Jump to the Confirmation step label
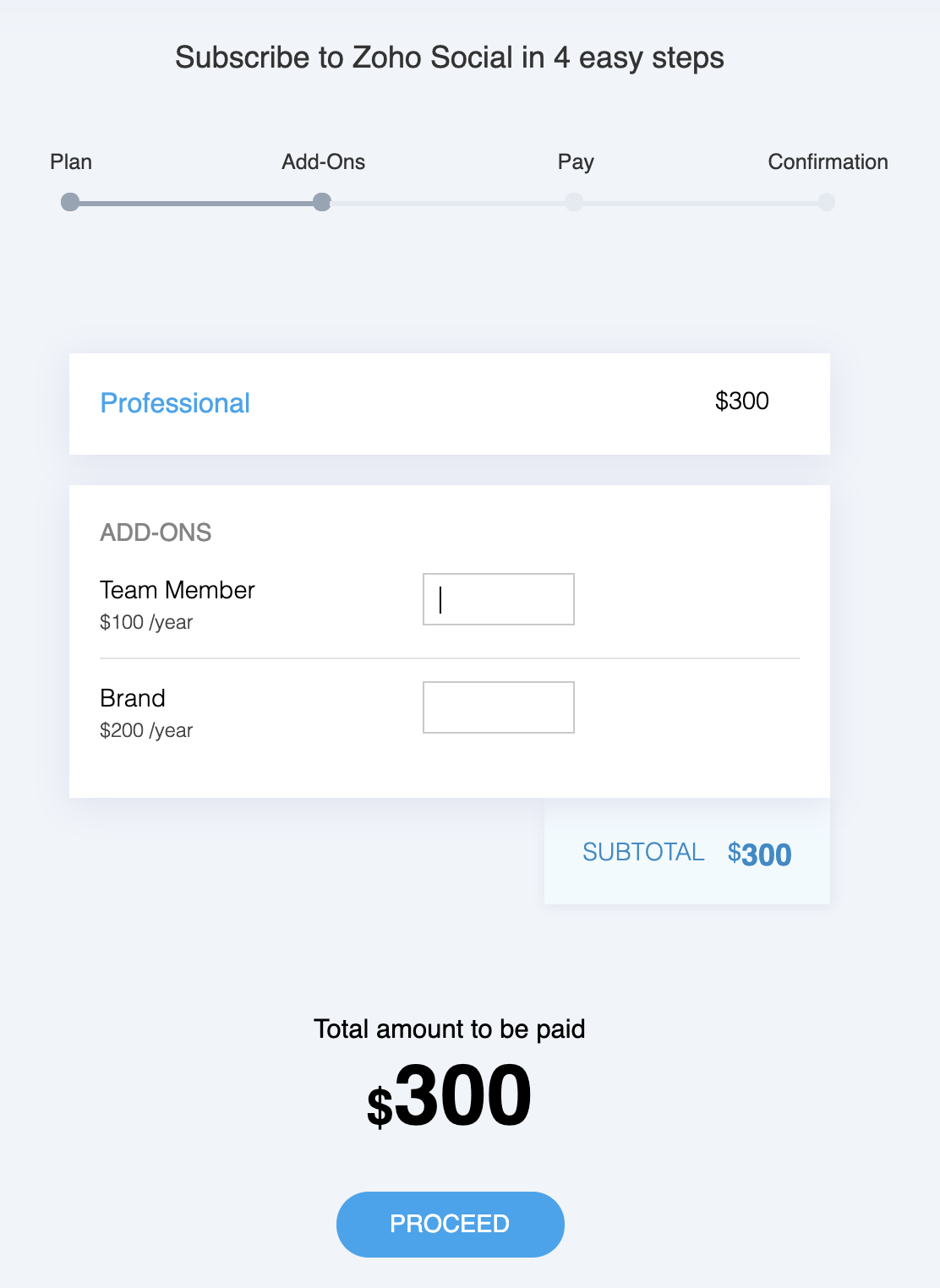This screenshot has height=1288, width=940. pos(828,161)
